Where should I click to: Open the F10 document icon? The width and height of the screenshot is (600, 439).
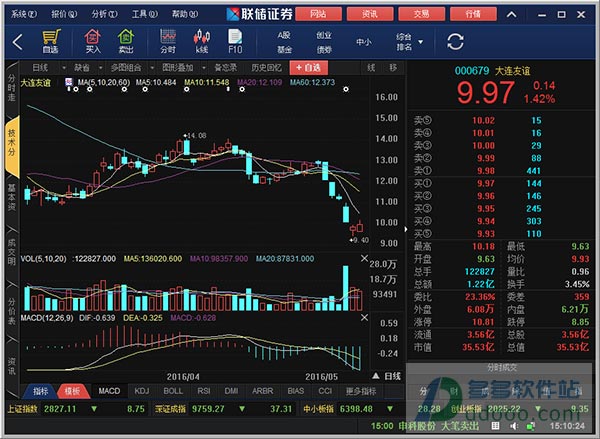click(235, 41)
